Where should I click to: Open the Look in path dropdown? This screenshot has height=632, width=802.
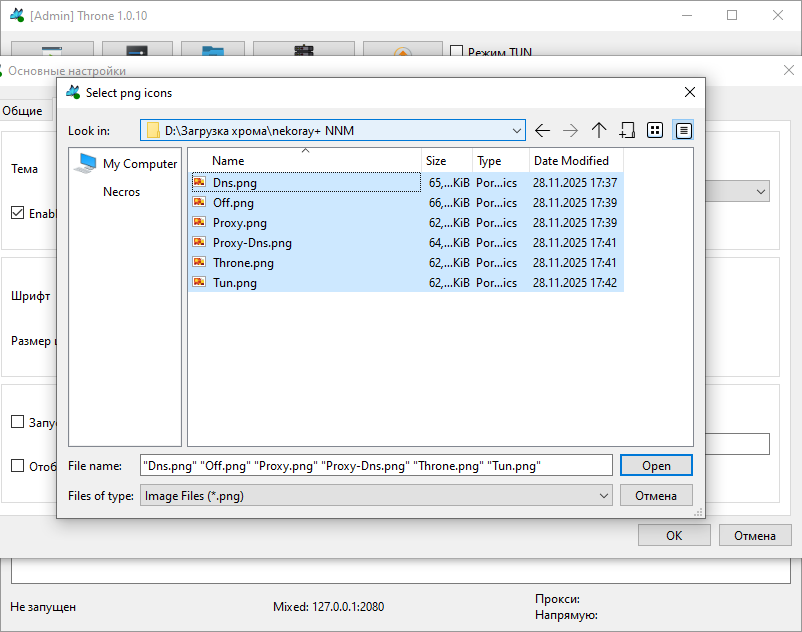point(517,131)
